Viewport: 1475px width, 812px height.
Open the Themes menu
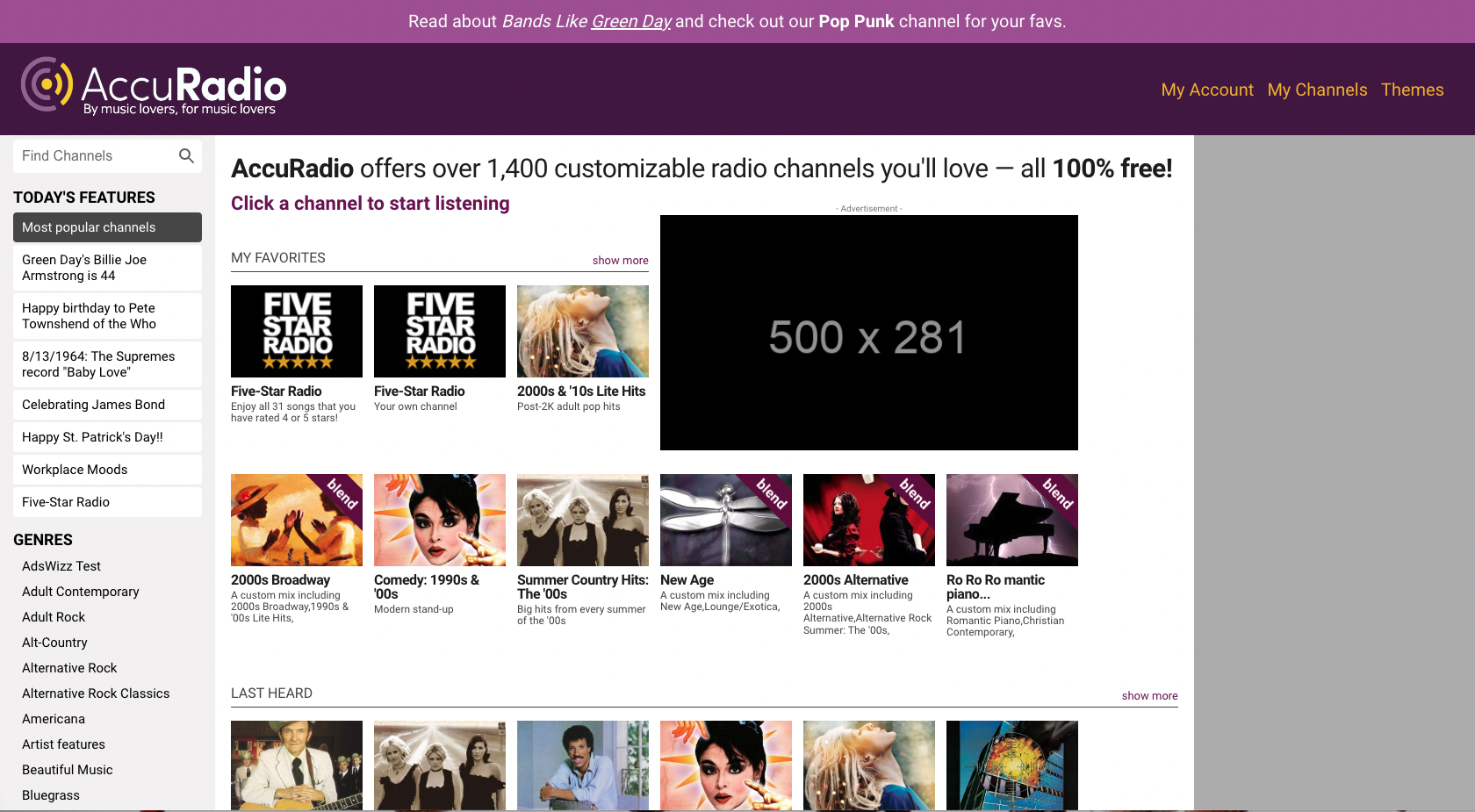coord(1412,90)
